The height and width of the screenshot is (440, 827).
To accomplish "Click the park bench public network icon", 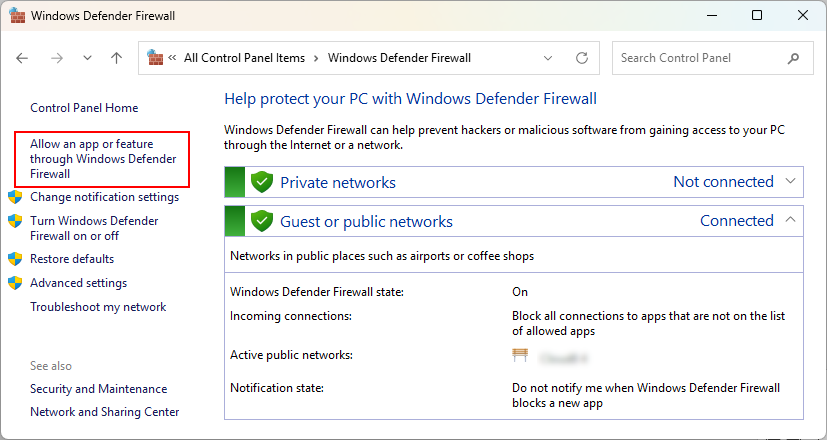I will (520, 355).
